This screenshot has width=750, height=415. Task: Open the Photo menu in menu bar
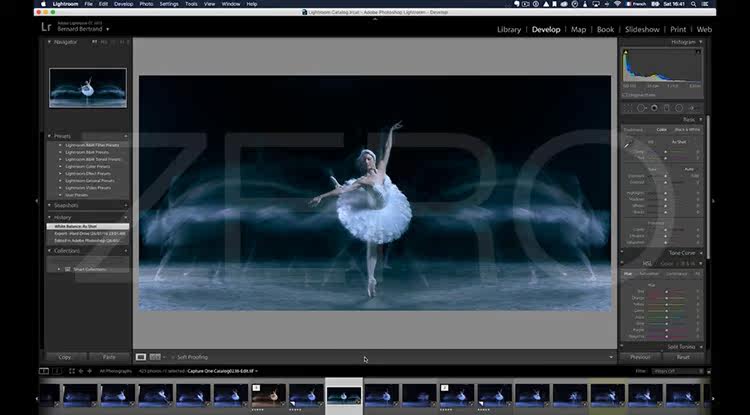coord(146,4)
